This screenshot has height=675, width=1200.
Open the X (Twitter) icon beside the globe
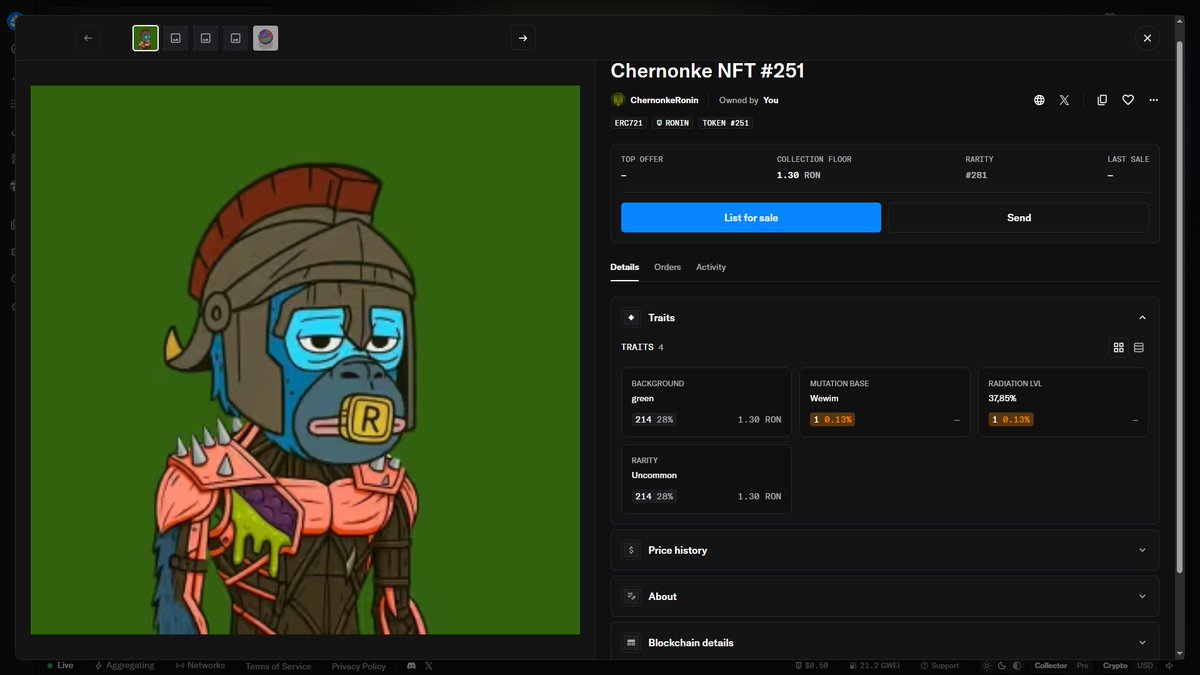click(1064, 100)
